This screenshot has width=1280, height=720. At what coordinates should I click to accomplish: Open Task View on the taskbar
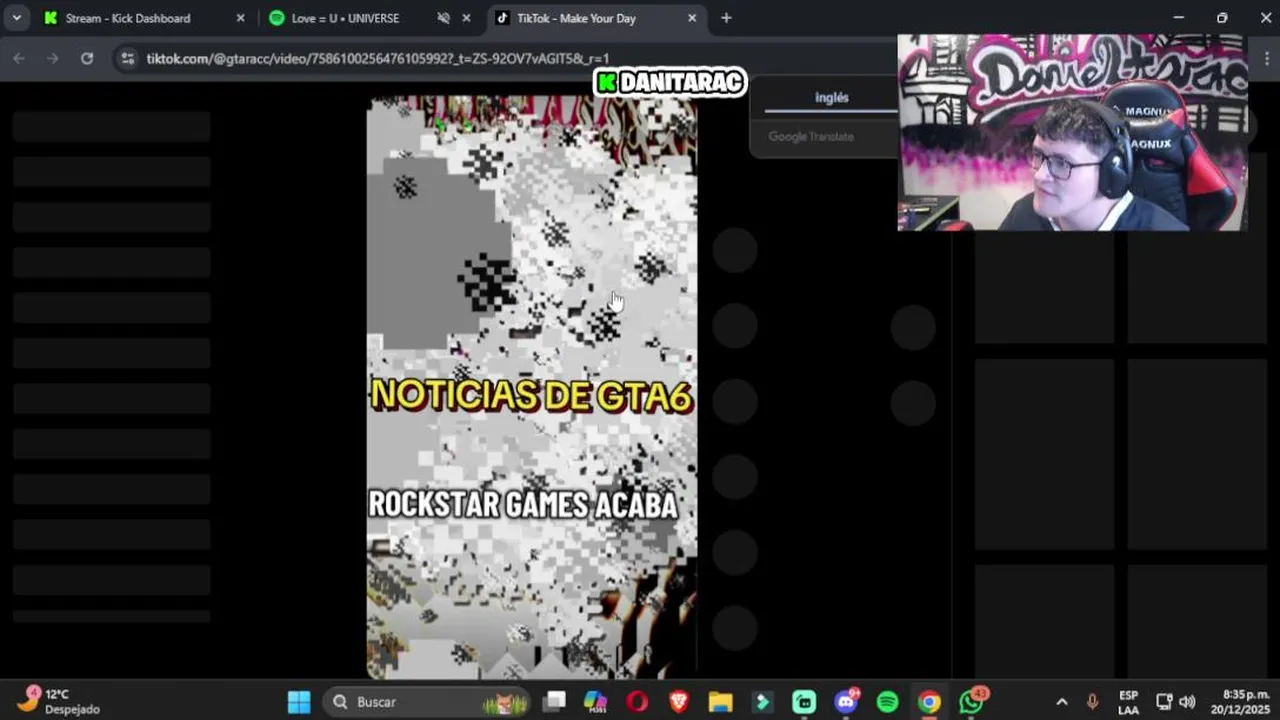[555, 702]
